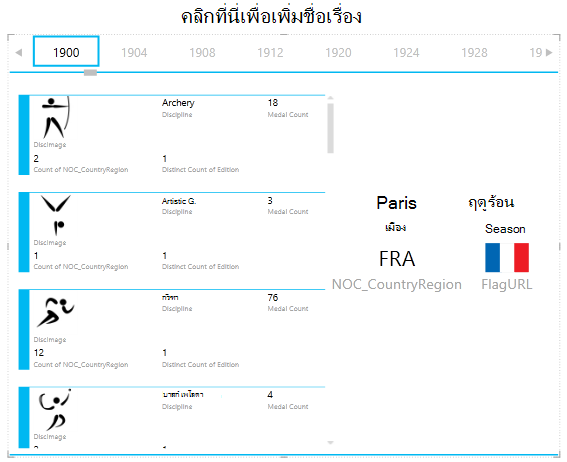
Task: Click Medal Count value 76
Action: pos(273,298)
